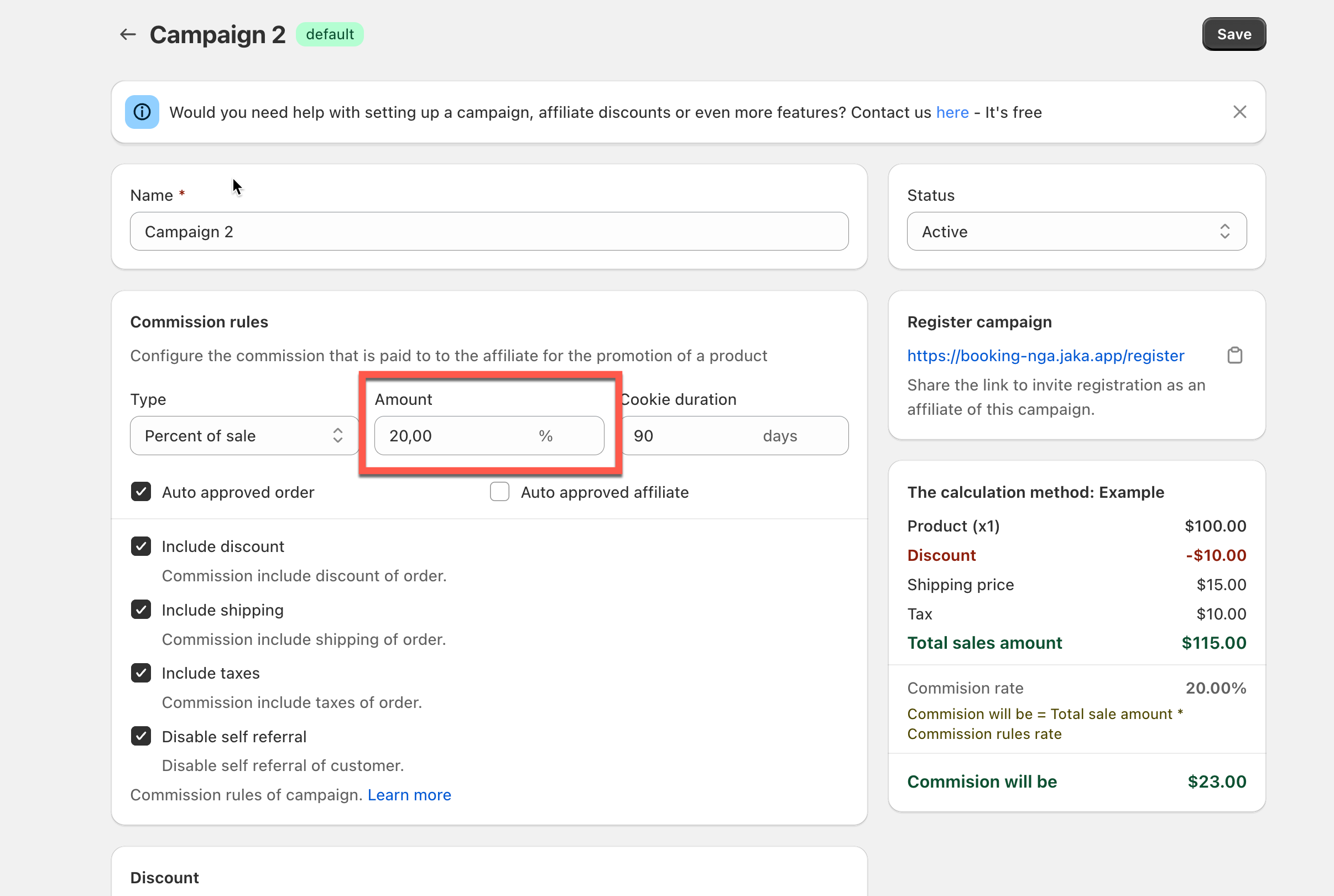Copy register campaign link with clipboard icon
The width and height of the screenshot is (1334, 896).
click(x=1234, y=356)
